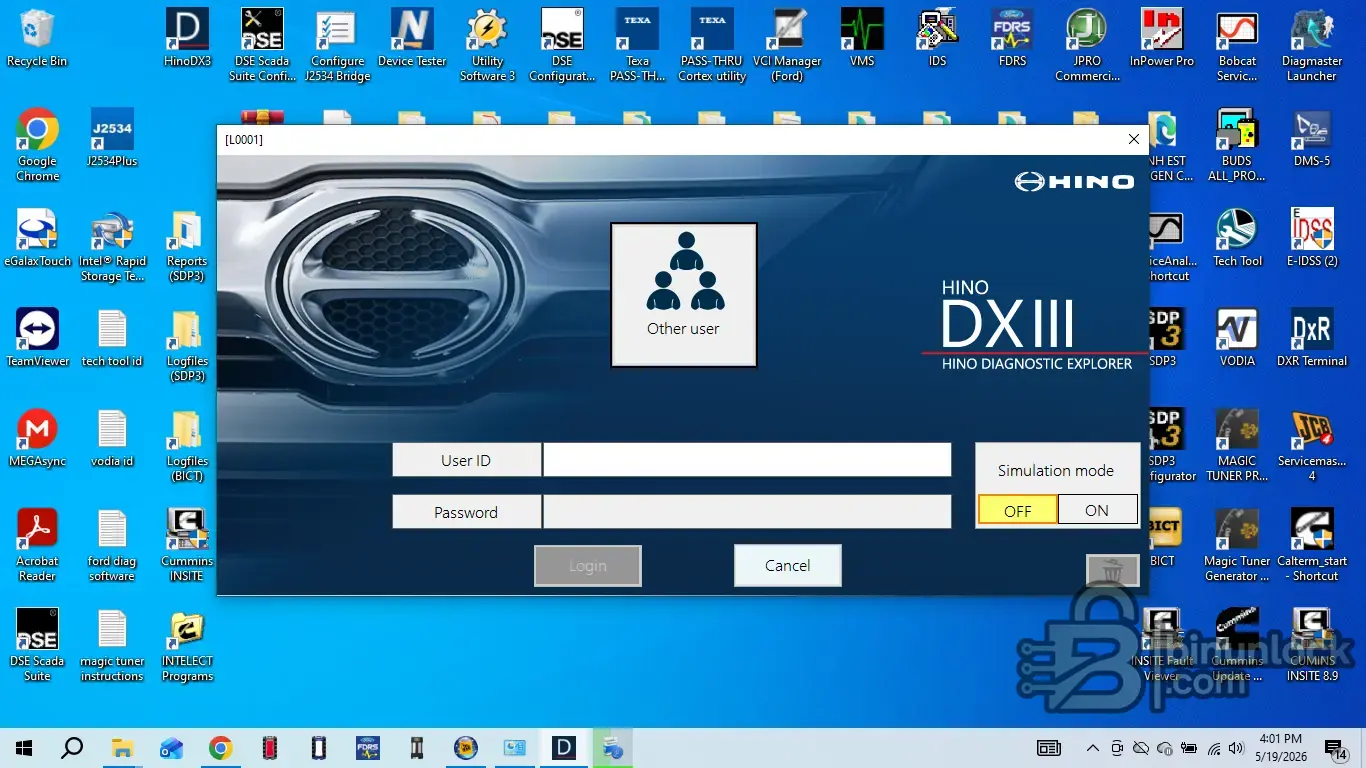Select FDRS desktop icon

click(x=1012, y=38)
